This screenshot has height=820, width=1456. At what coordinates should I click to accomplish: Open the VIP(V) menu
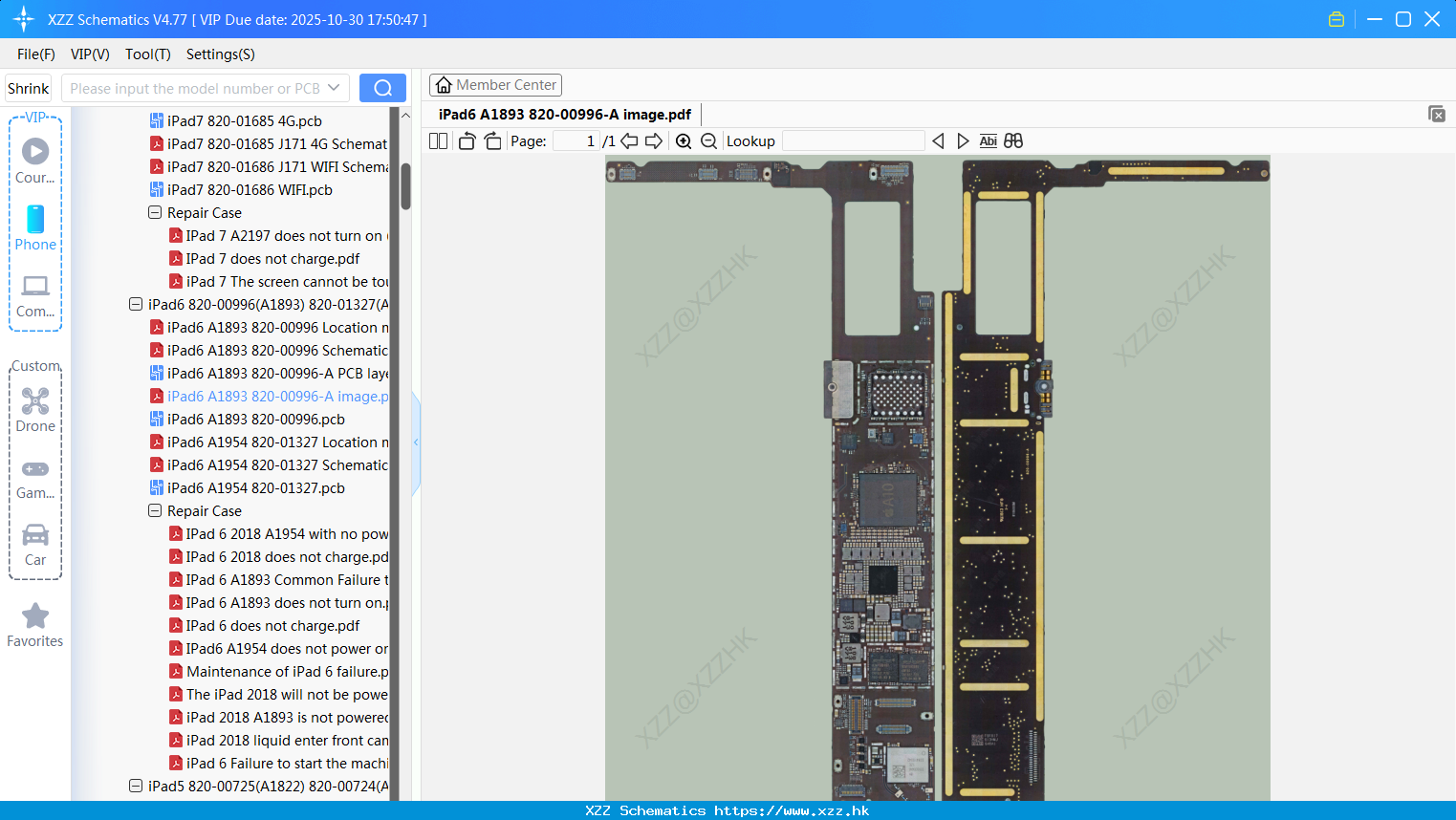(x=90, y=54)
